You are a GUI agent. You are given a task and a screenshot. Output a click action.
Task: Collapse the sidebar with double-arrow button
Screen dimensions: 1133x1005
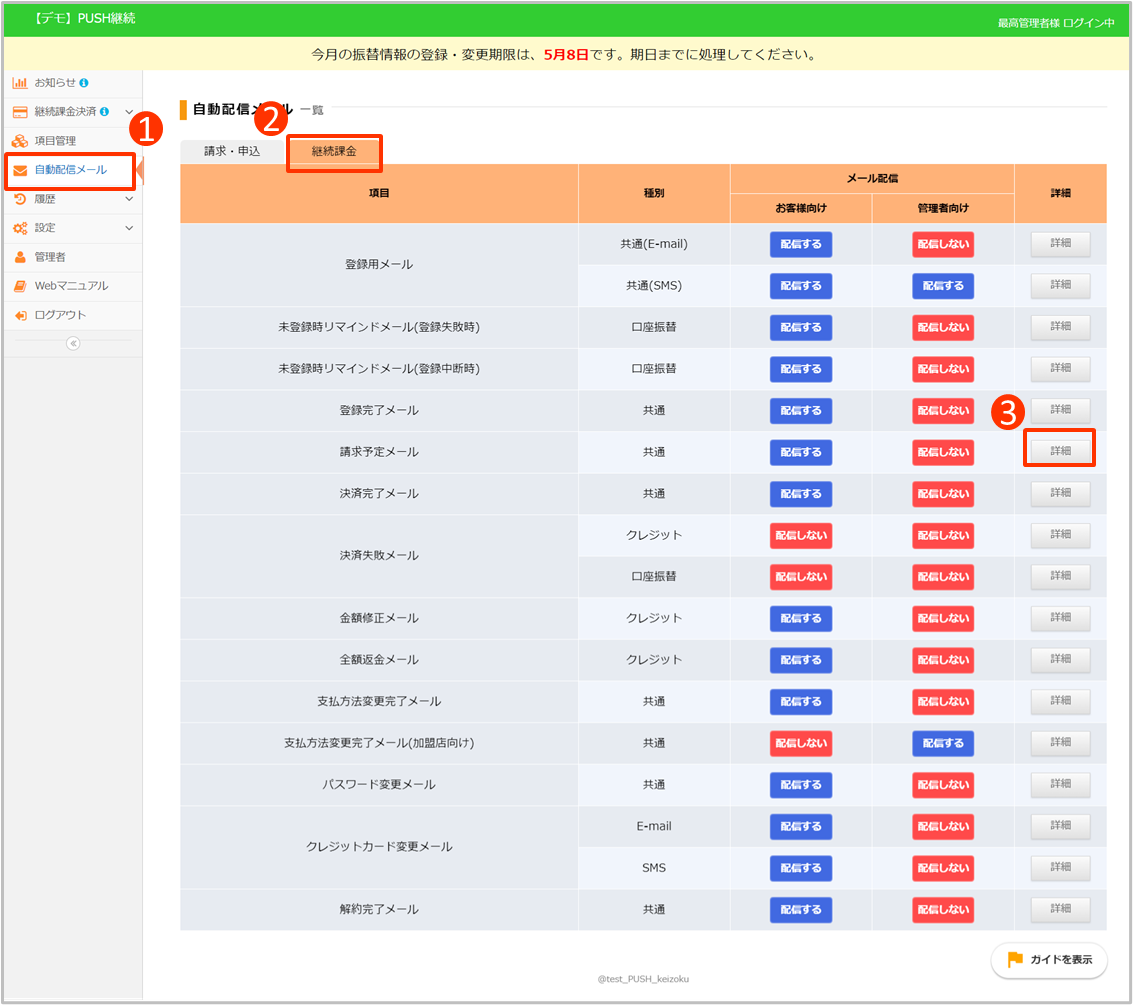point(72,343)
